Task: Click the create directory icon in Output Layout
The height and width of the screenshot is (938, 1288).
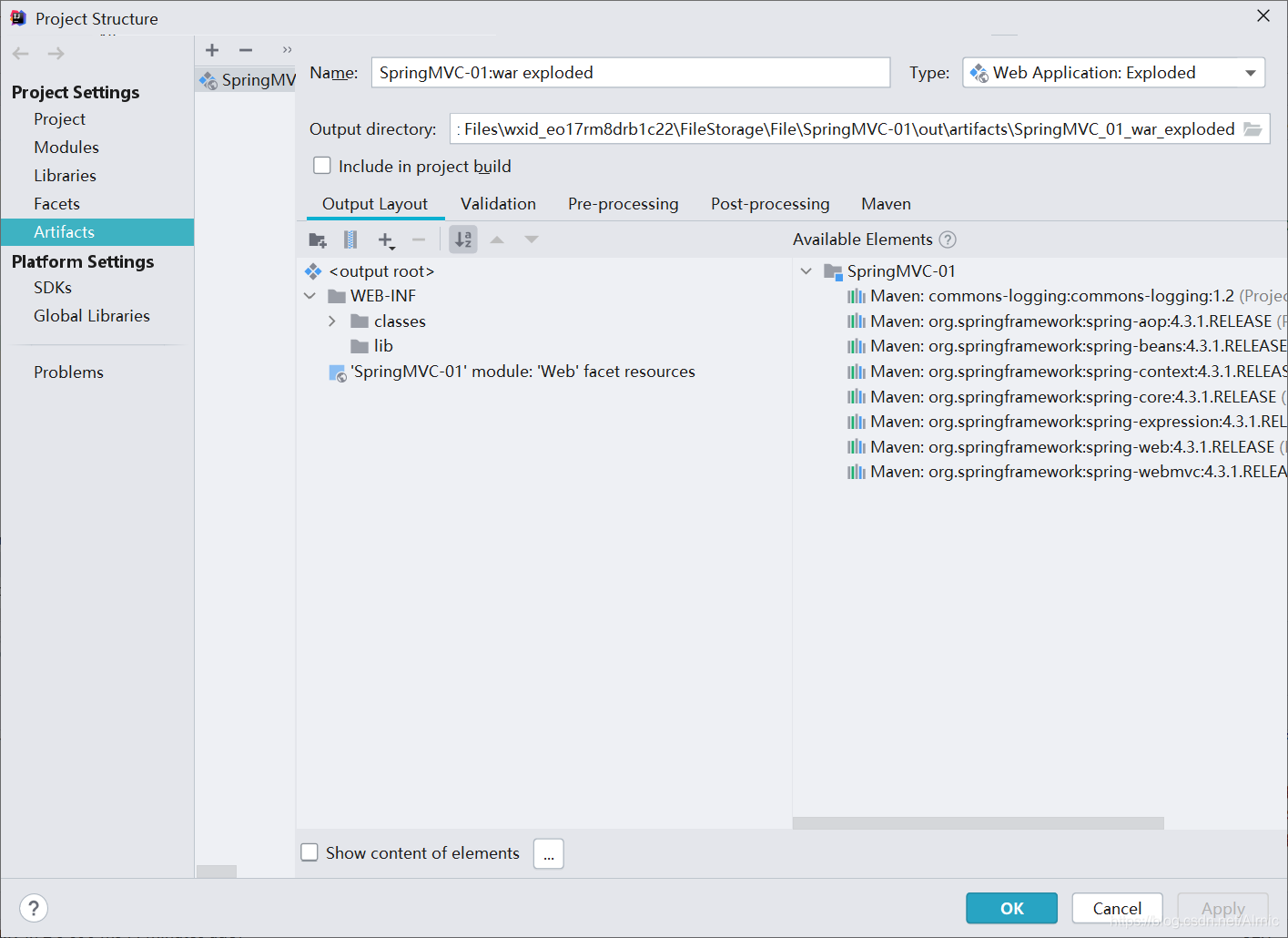Action: pyautogui.click(x=316, y=239)
